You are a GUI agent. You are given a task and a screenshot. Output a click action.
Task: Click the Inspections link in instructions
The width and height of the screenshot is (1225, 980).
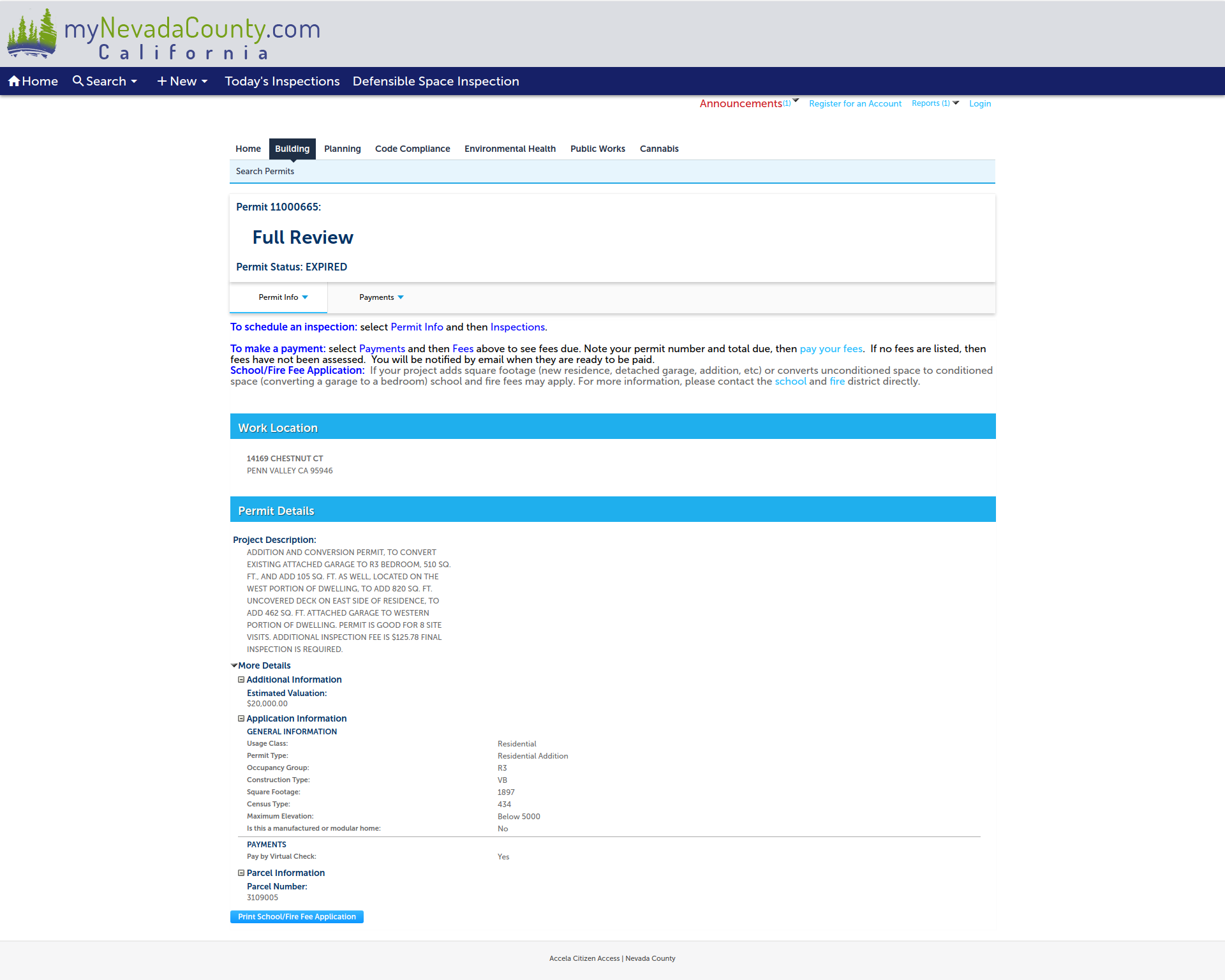517,327
